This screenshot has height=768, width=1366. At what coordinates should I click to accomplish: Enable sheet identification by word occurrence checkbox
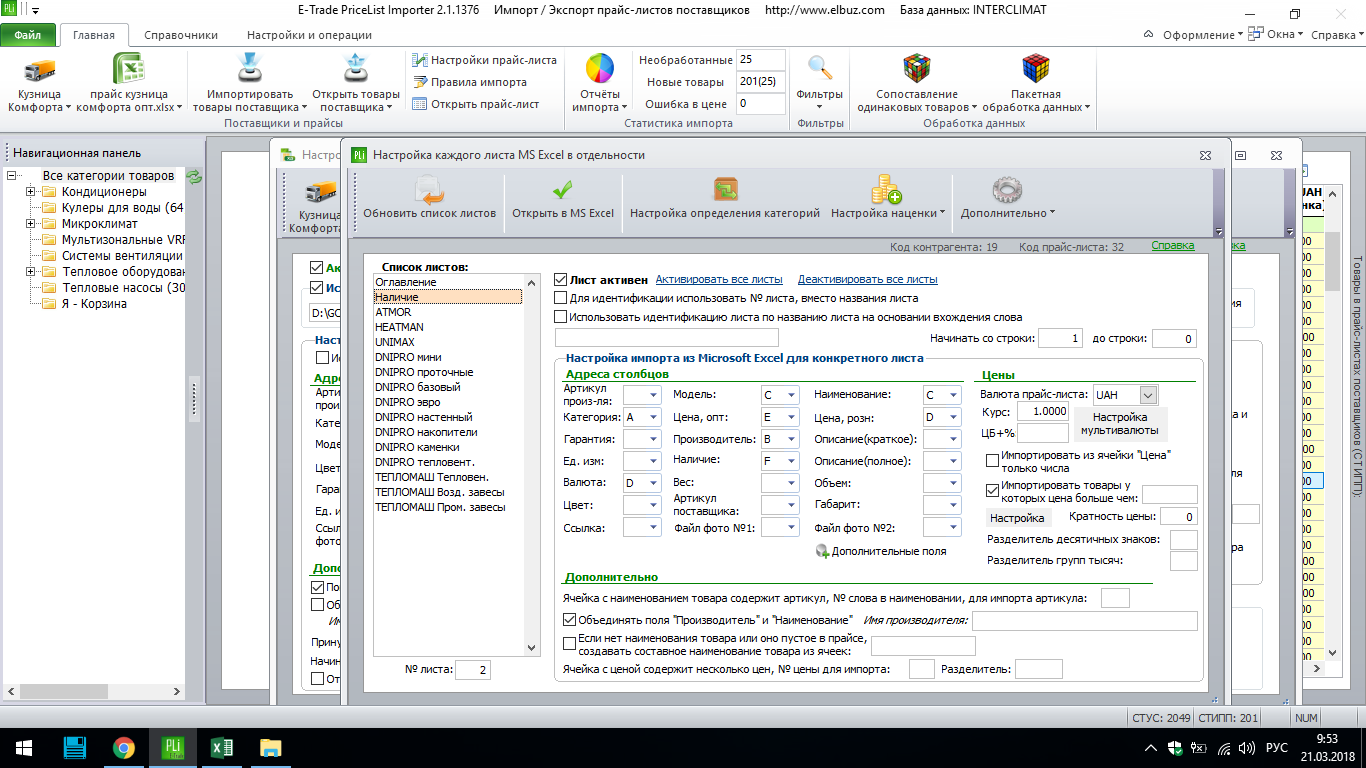coord(561,317)
